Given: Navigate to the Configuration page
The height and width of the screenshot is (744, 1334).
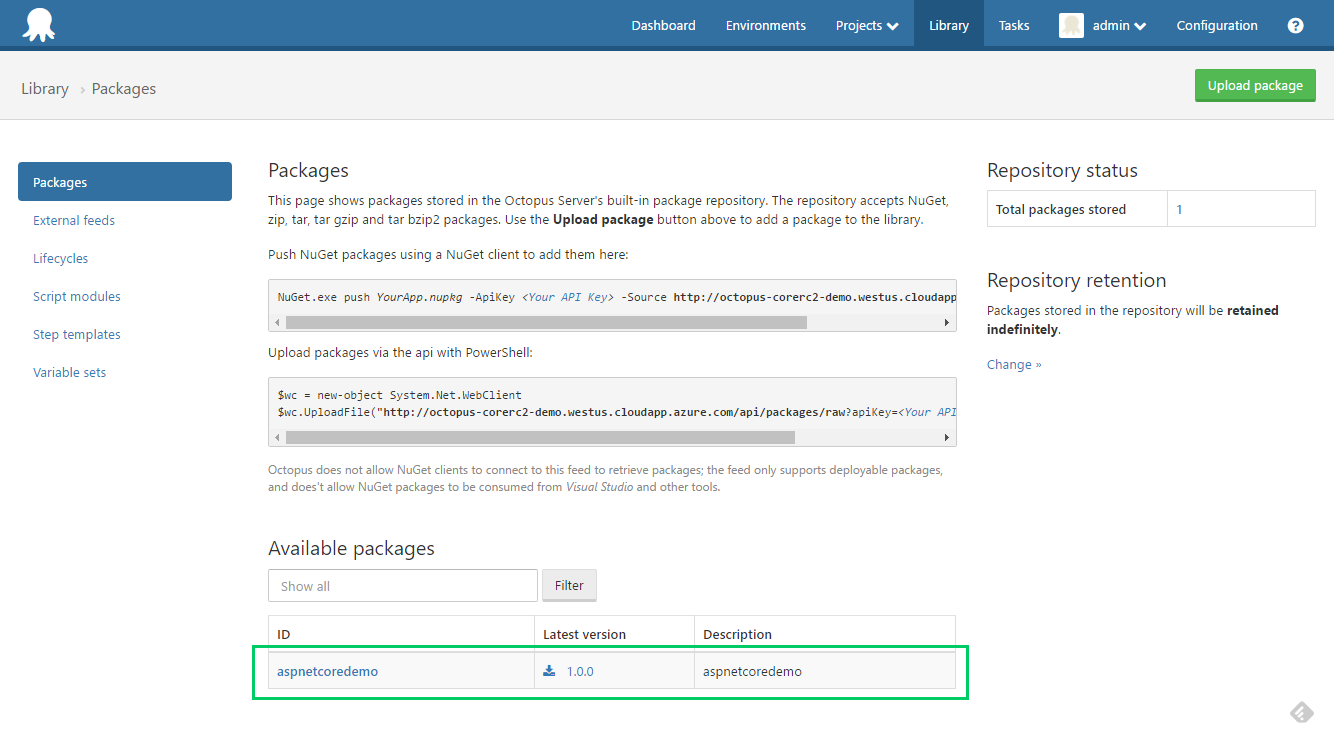Looking at the screenshot, I should pyautogui.click(x=1216, y=25).
